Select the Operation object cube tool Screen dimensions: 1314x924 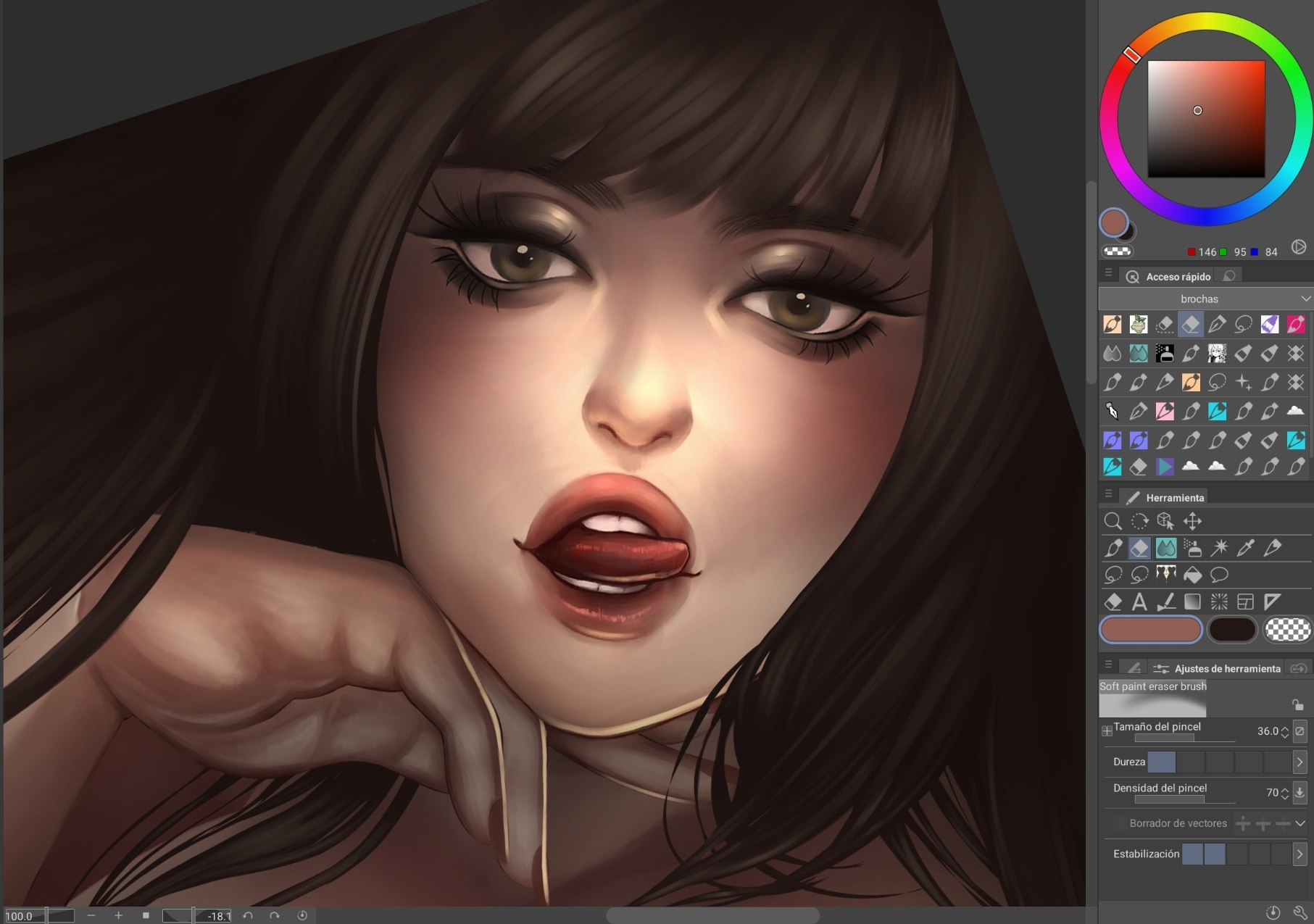(1165, 521)
